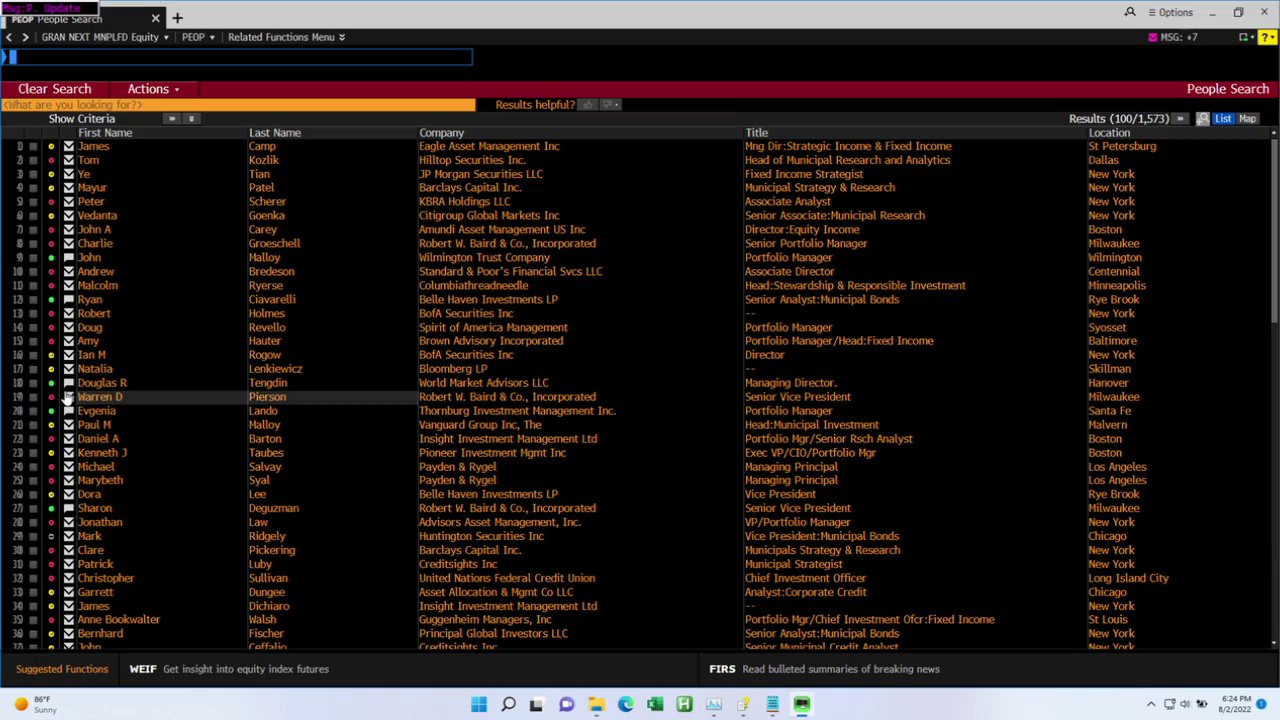Go forward with the right navigation arrow

tap(25, 37)
